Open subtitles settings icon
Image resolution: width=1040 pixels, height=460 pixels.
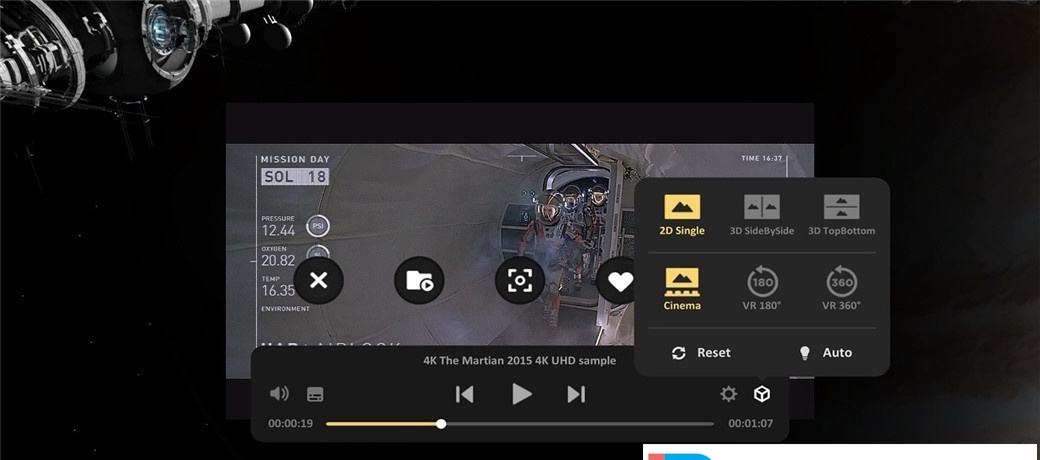coord(315,394)
